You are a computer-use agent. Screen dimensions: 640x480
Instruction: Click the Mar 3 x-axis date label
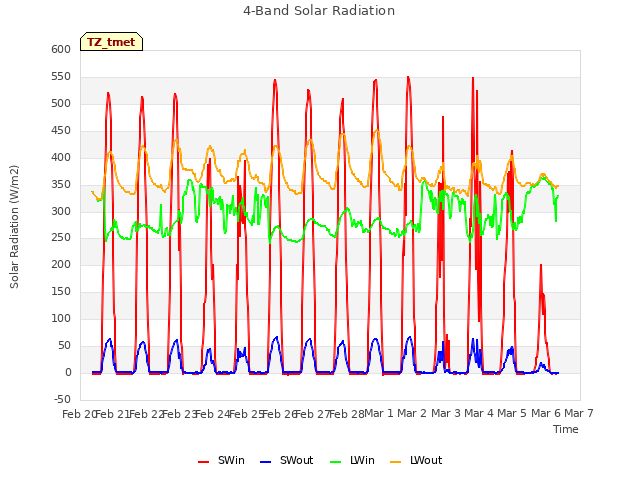(x=445, y=413)
